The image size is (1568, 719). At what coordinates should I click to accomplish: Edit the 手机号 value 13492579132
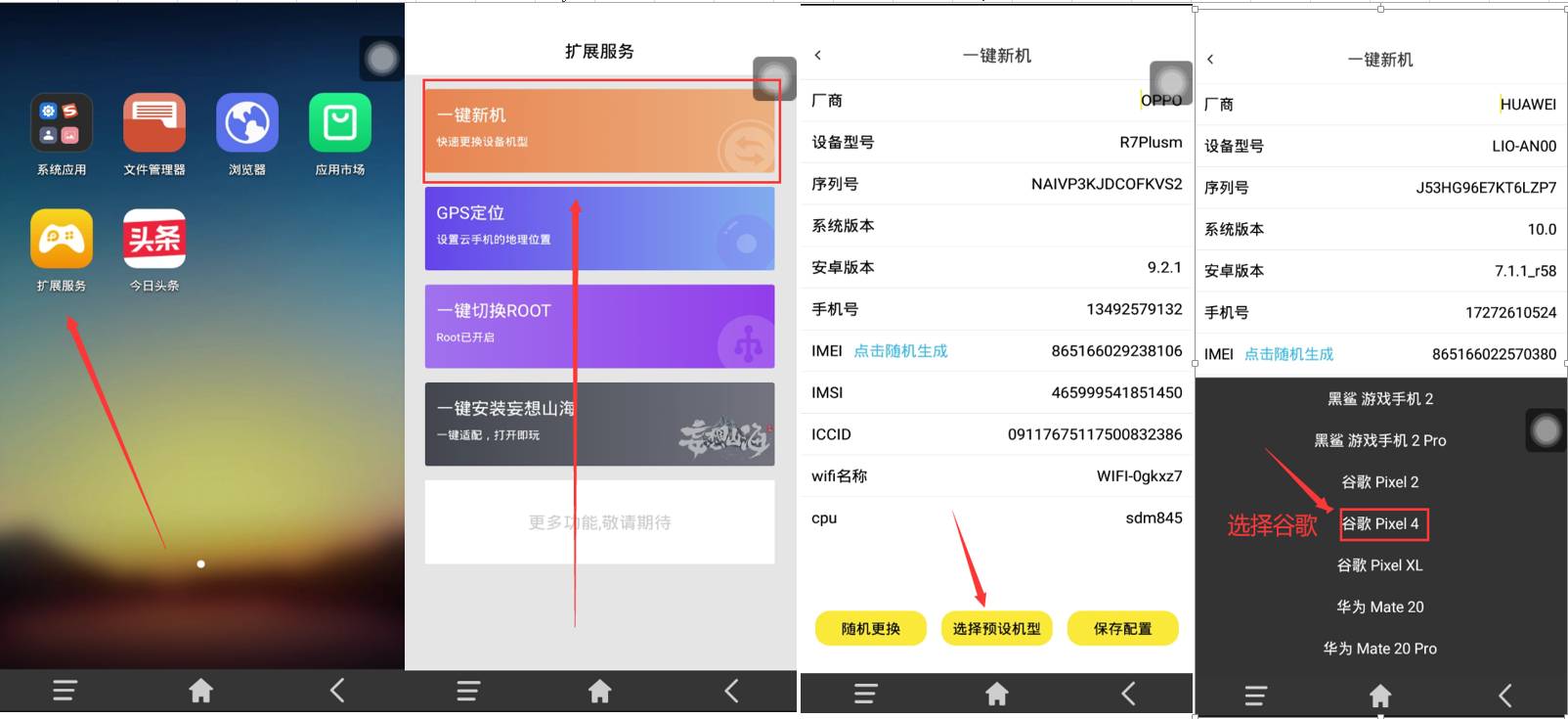[x=1133, y=309]
